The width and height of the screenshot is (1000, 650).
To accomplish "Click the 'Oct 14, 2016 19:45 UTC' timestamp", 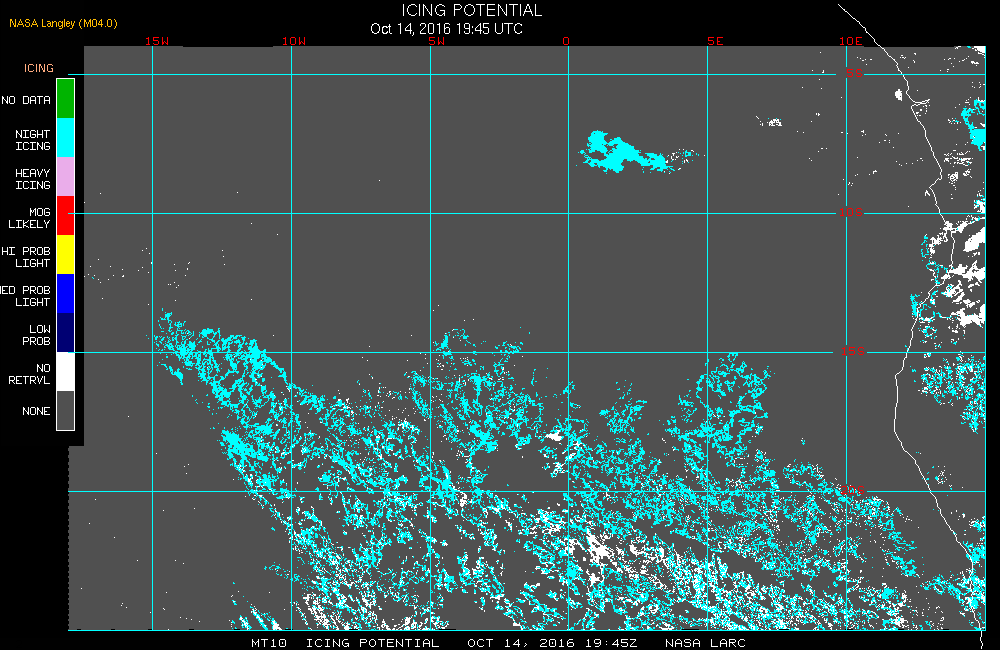I will pos(446,29).
